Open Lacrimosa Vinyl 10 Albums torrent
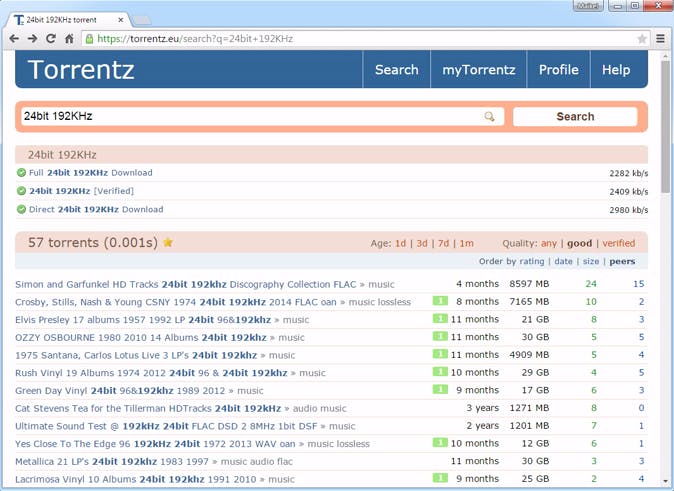This screenshot has height=491, width=674. [135, 479]
